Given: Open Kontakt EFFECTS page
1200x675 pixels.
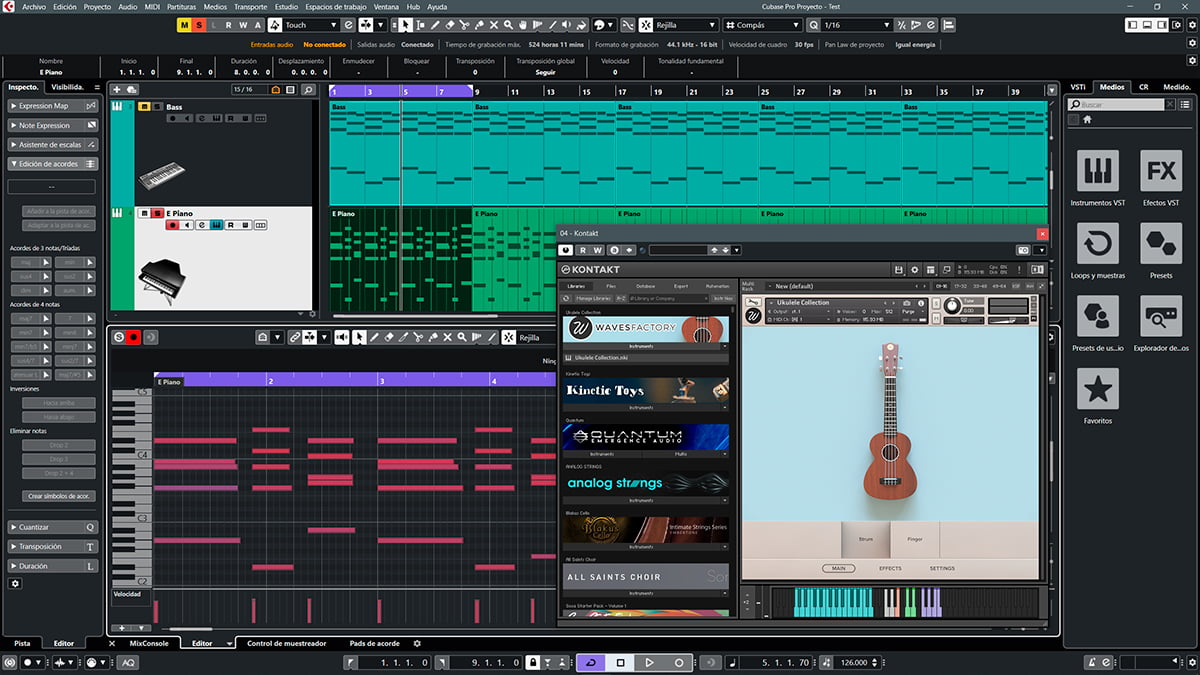Looking at the screenshot, I should pos(890,568).
